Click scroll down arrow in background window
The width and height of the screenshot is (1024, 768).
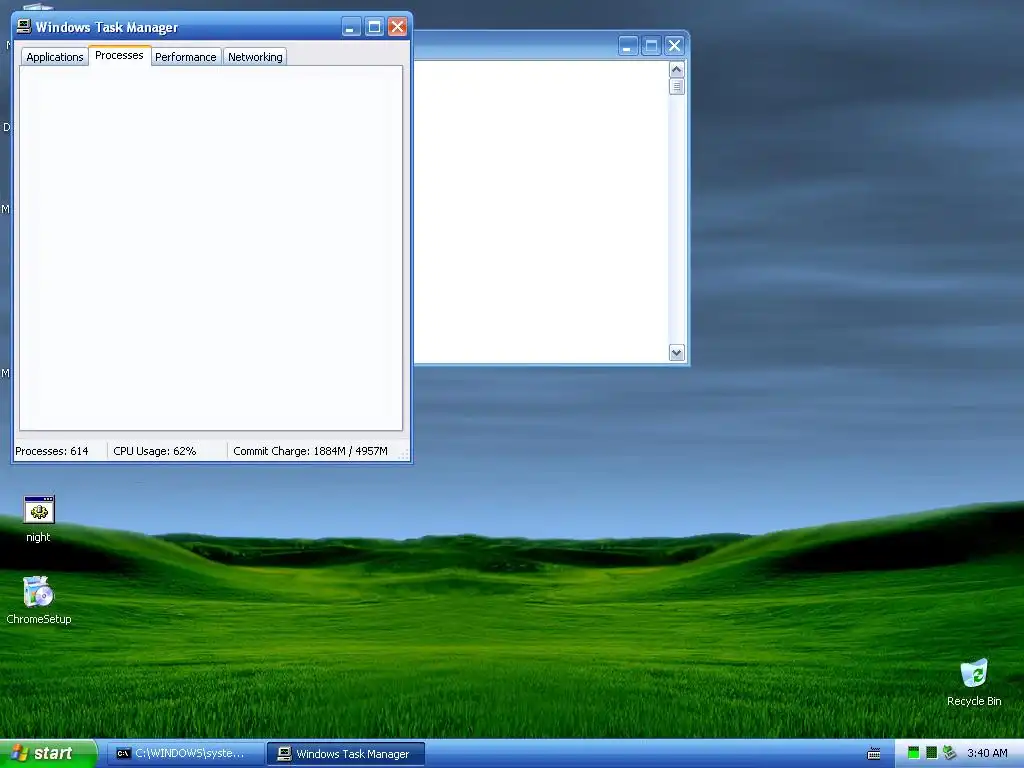(x=677, y=353)
